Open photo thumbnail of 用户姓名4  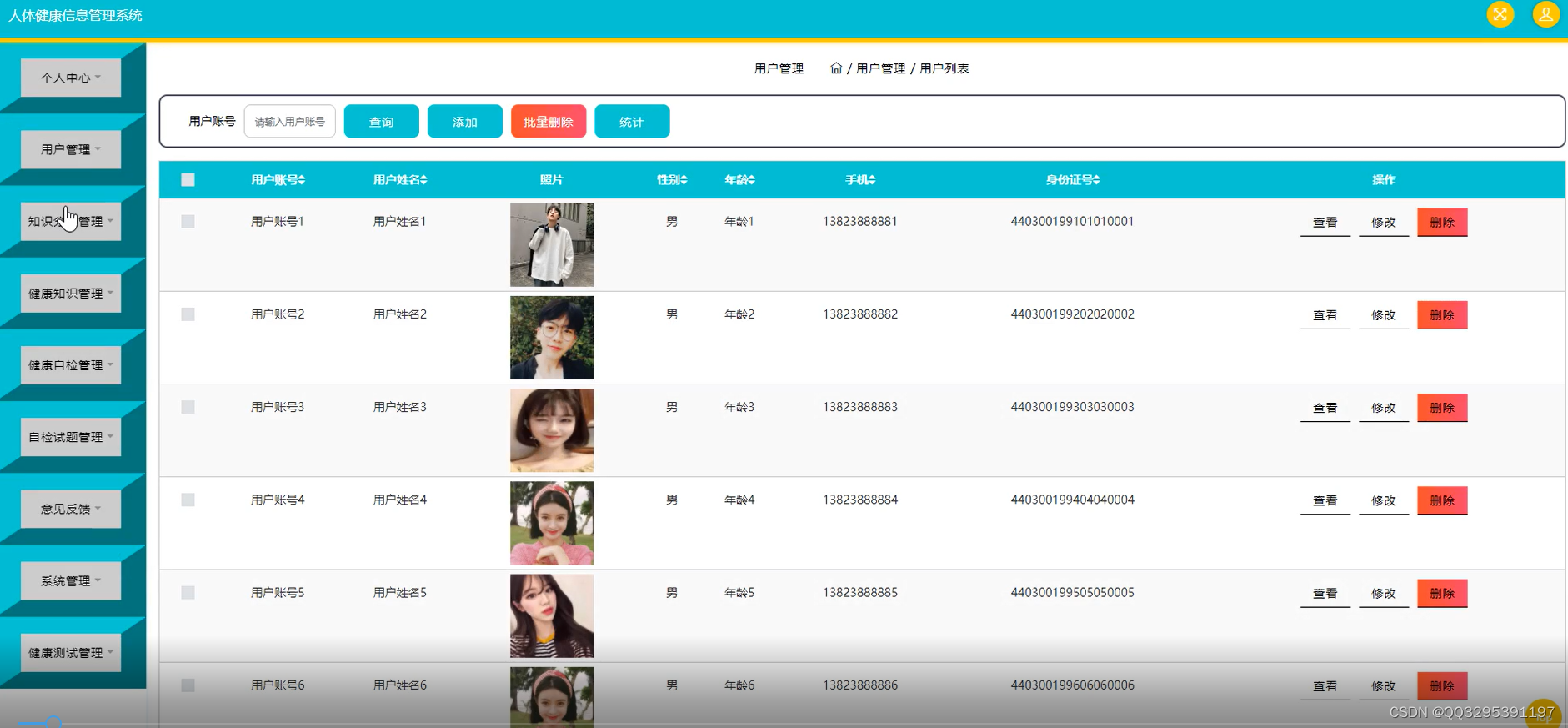coord(552,523)
